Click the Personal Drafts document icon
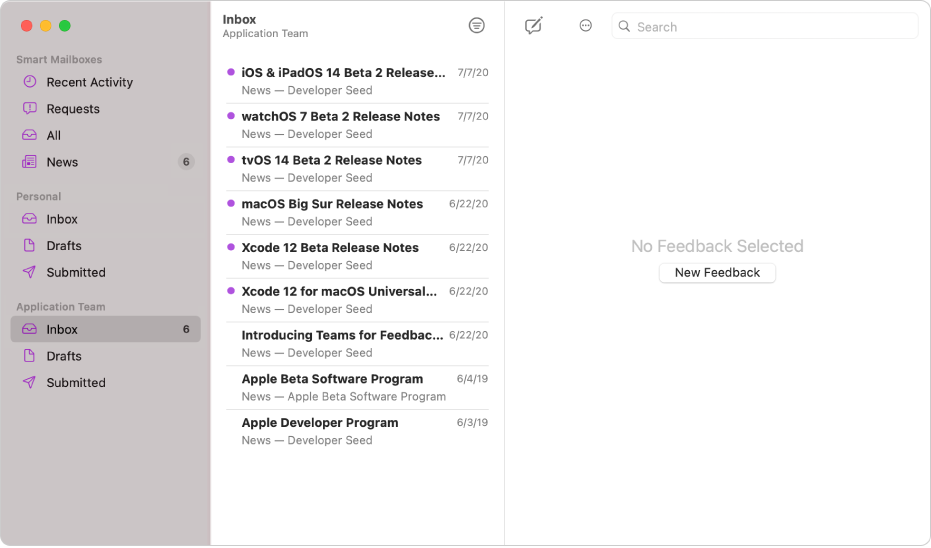 [x=30, y=246]
